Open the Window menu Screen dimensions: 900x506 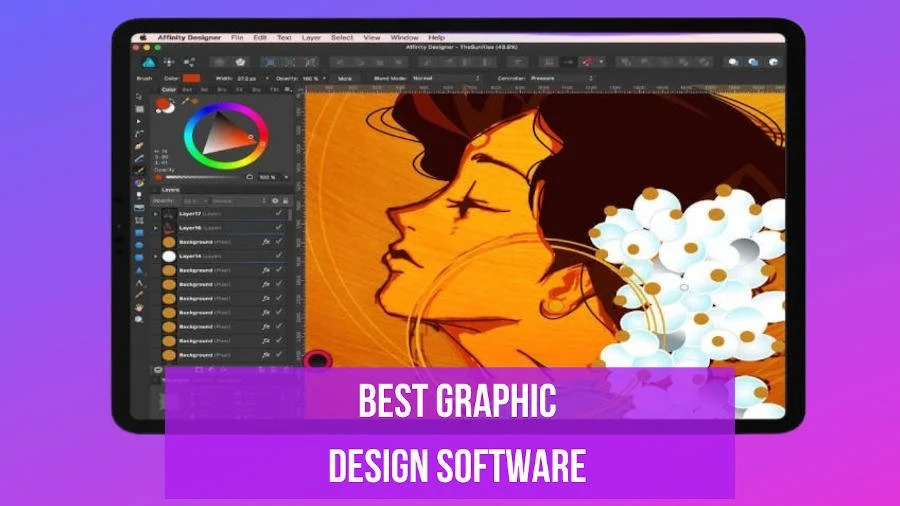tap(404, 37)
